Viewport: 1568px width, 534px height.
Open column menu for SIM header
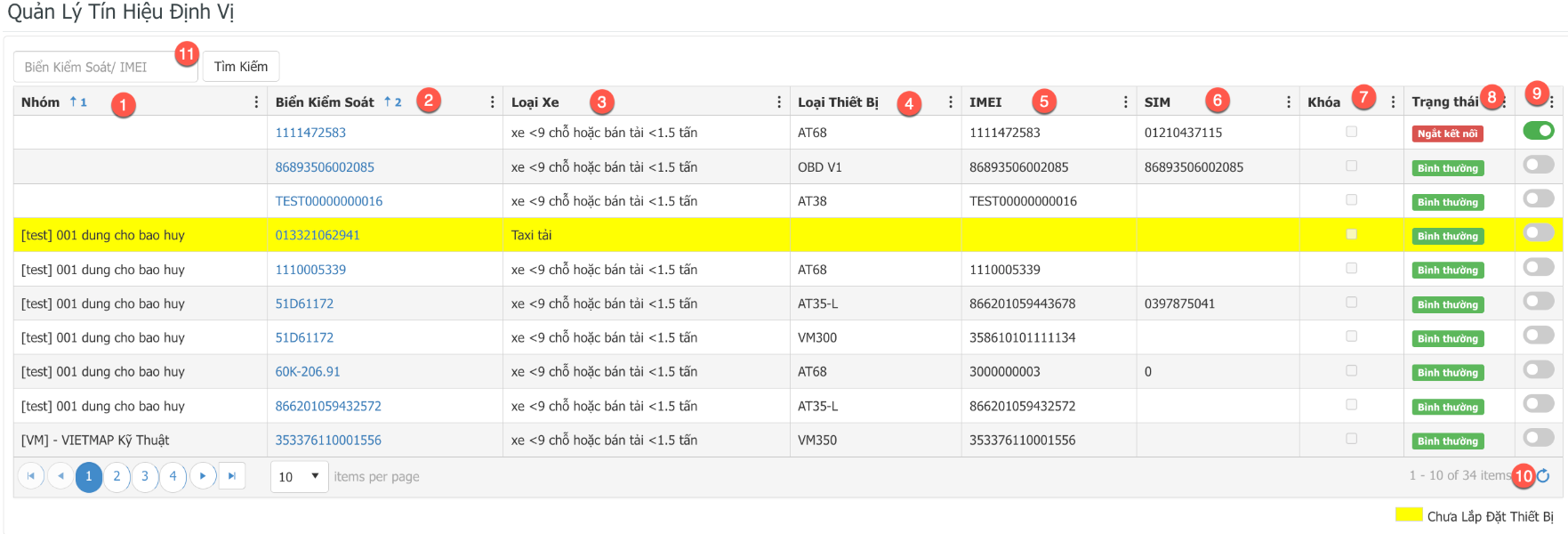[1289, 102]
